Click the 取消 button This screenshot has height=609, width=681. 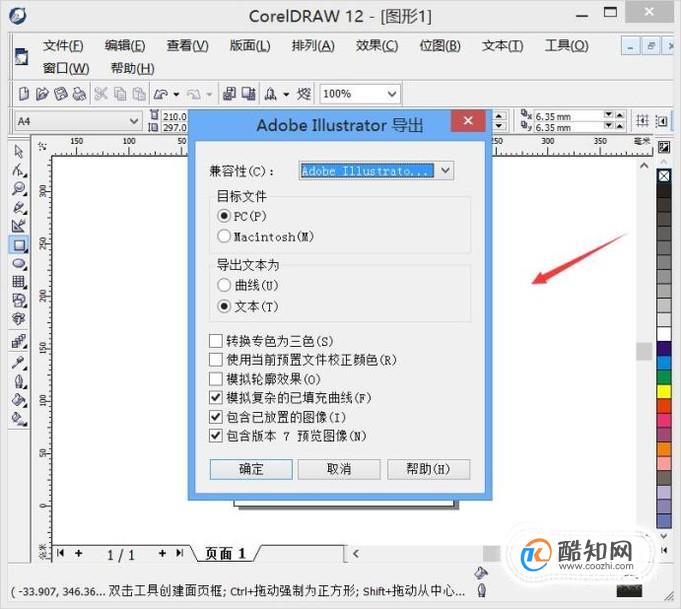[x=339, y=469]
